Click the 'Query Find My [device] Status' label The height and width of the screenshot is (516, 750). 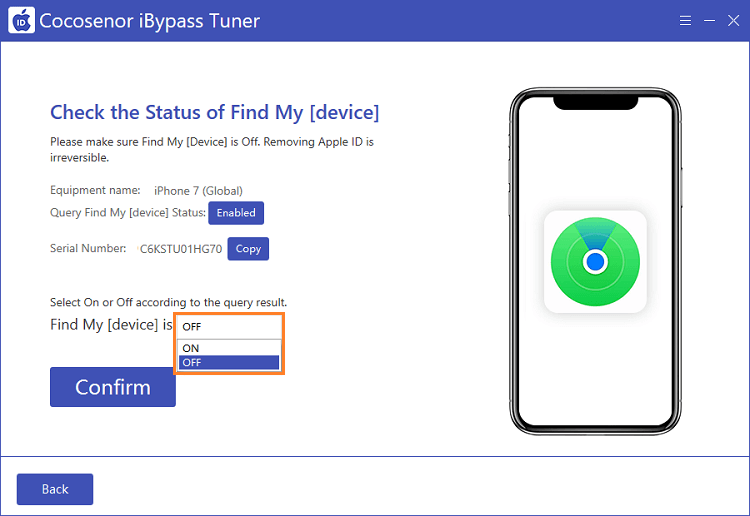pos(128,212)
